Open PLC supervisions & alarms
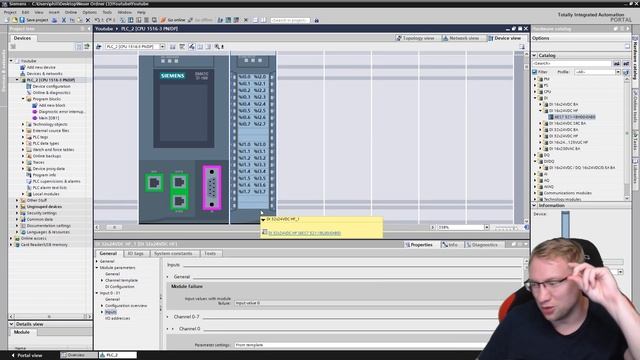The width and height of the screenshot is (640, 360). pos(56,181)
